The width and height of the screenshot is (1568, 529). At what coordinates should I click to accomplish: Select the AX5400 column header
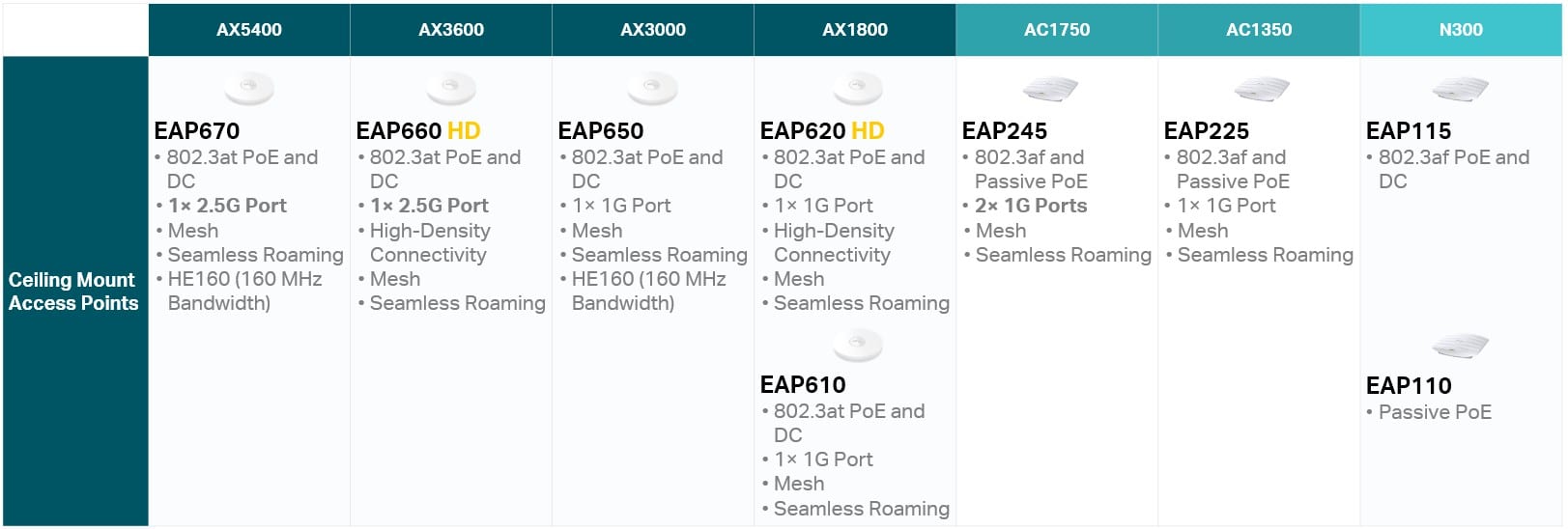249,30
